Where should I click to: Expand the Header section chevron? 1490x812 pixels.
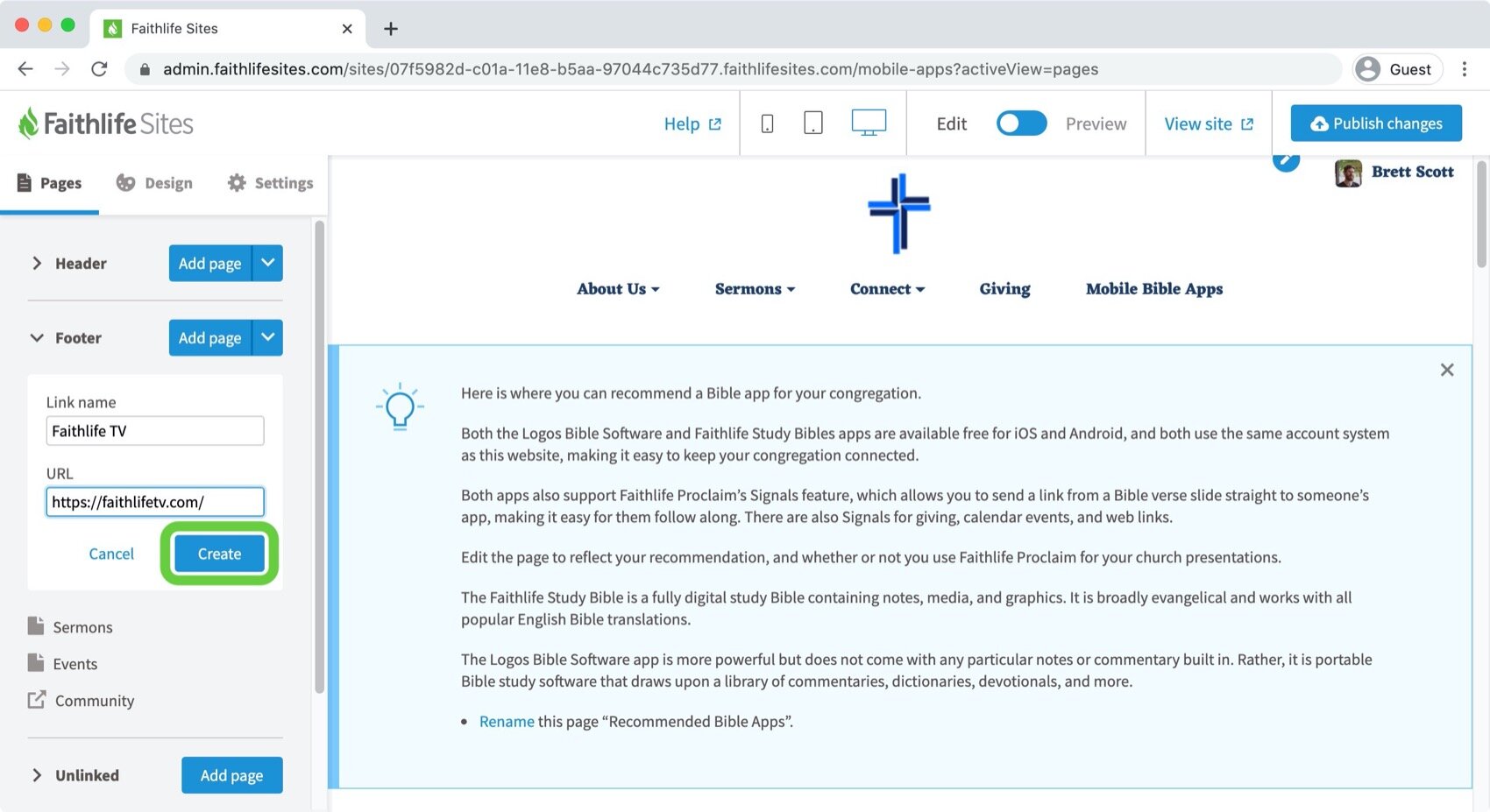pos(37,264)
